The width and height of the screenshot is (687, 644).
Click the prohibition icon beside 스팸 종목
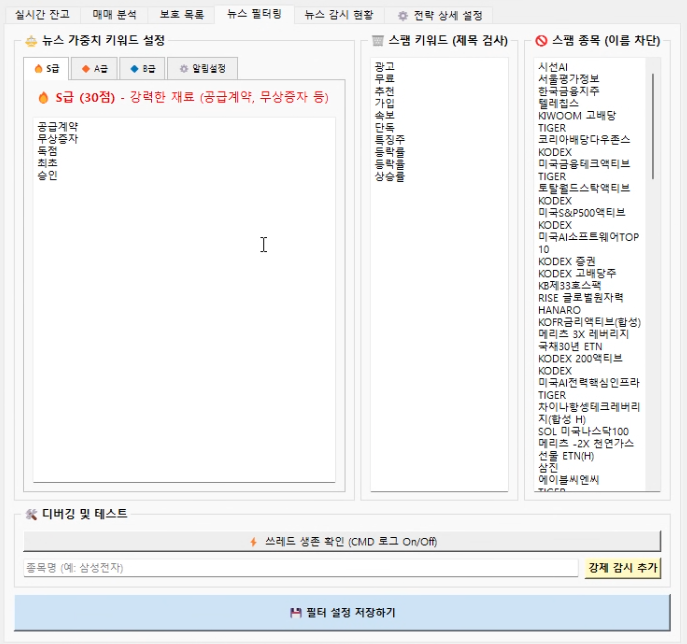(541, 41)
